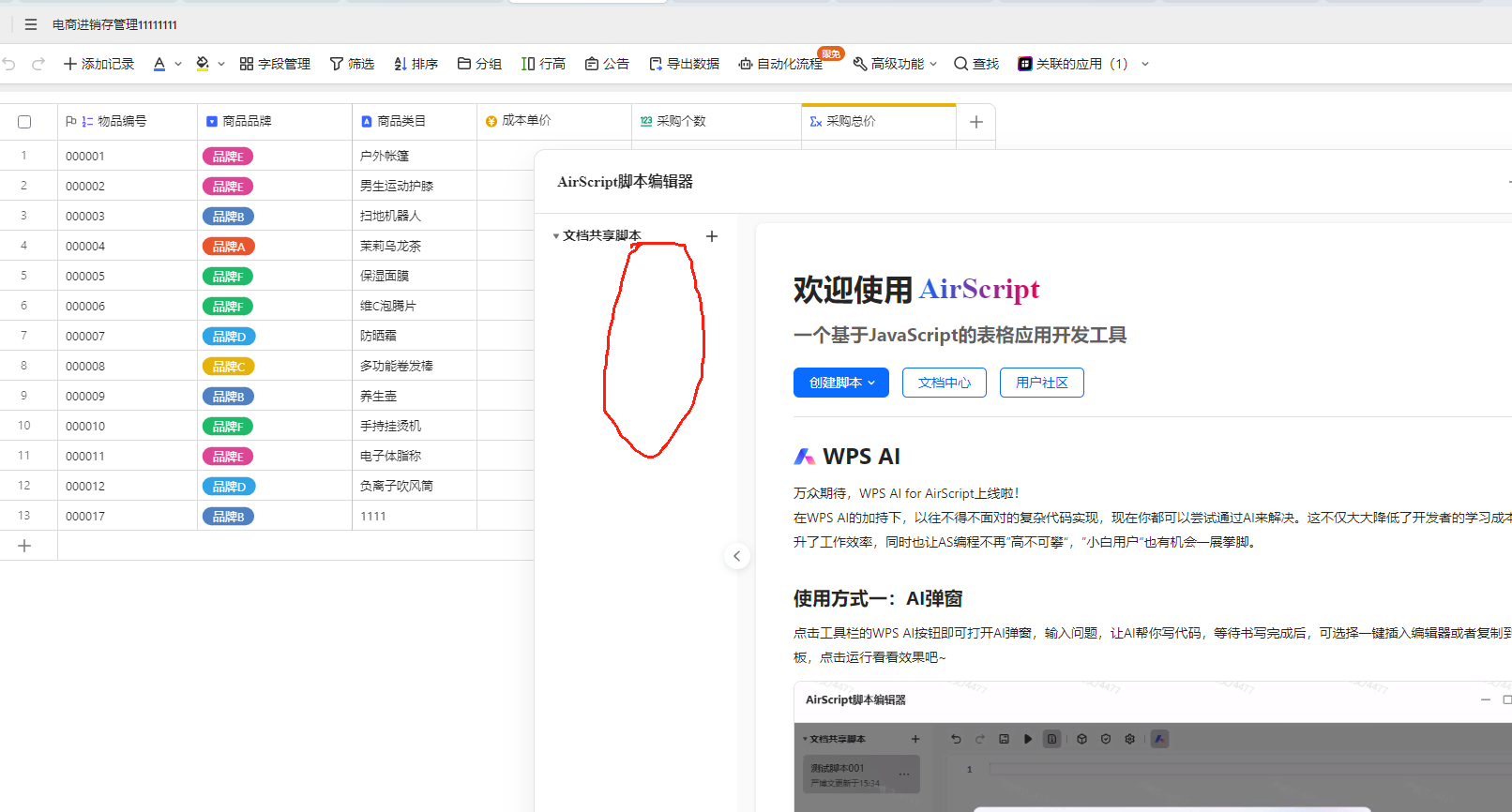
Task: Add a shared script with the plus icon
Action: pos(712,236)
